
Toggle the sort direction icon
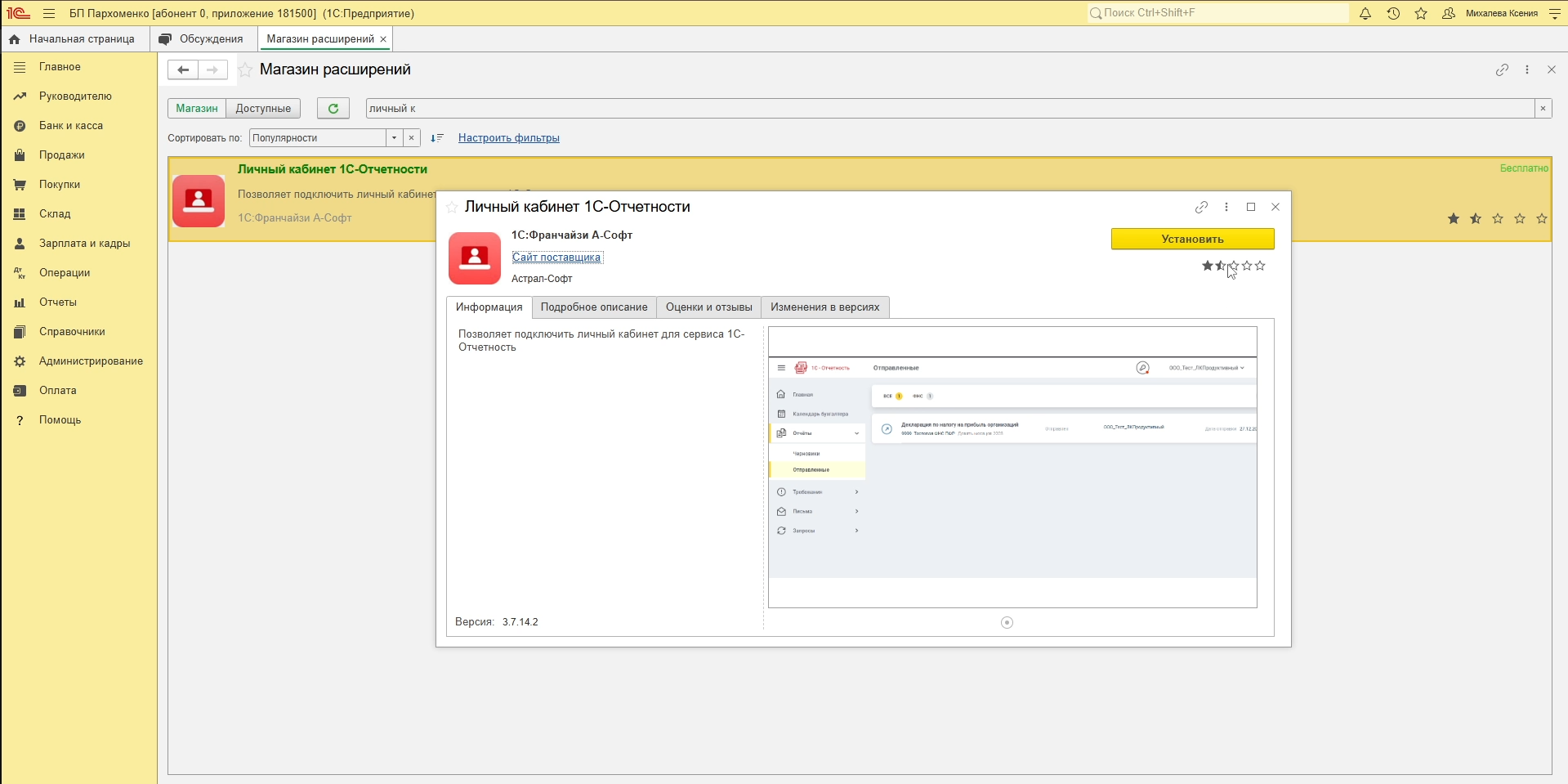[x=437, y=138]
